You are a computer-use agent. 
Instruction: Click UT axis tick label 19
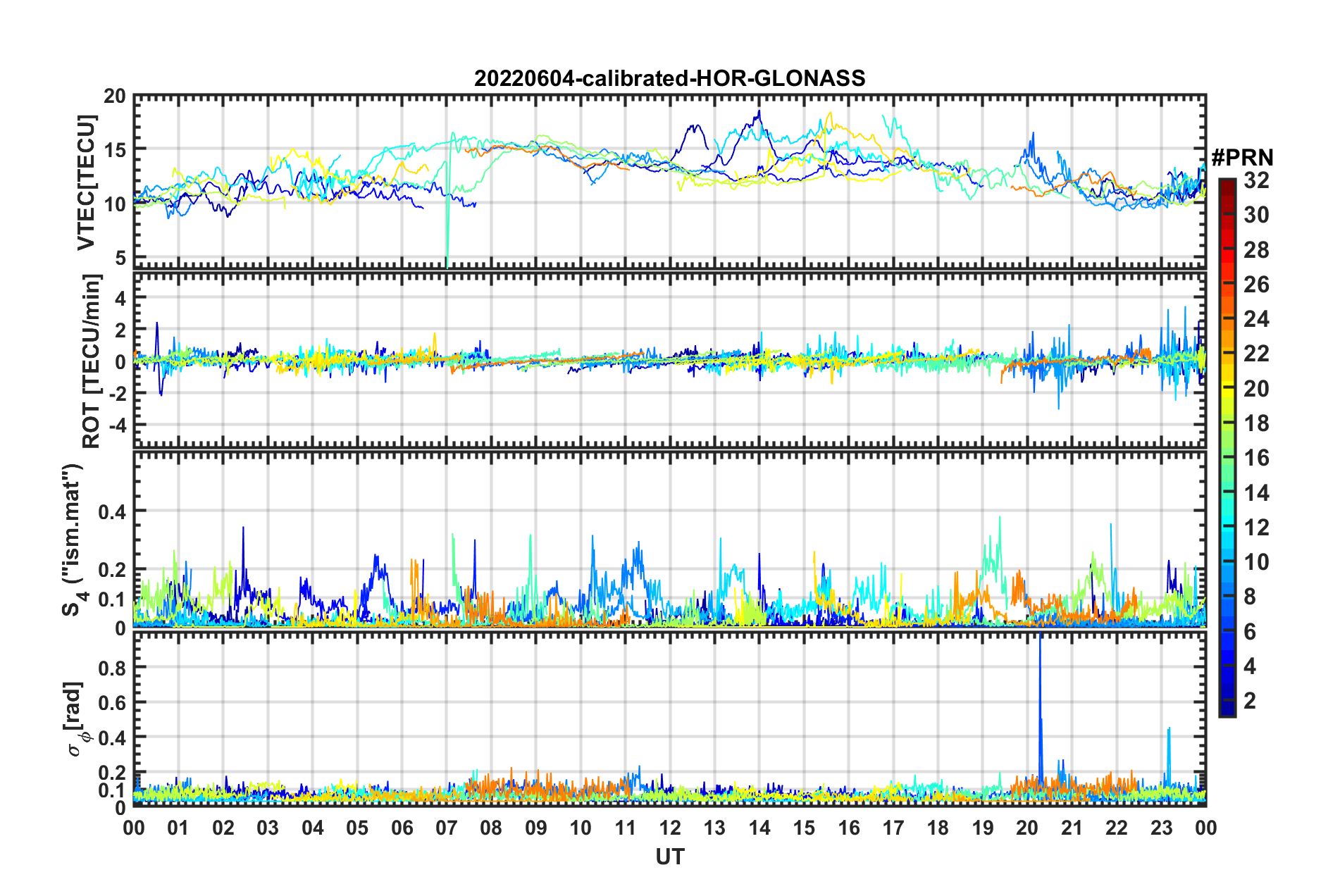coord(983,828)
